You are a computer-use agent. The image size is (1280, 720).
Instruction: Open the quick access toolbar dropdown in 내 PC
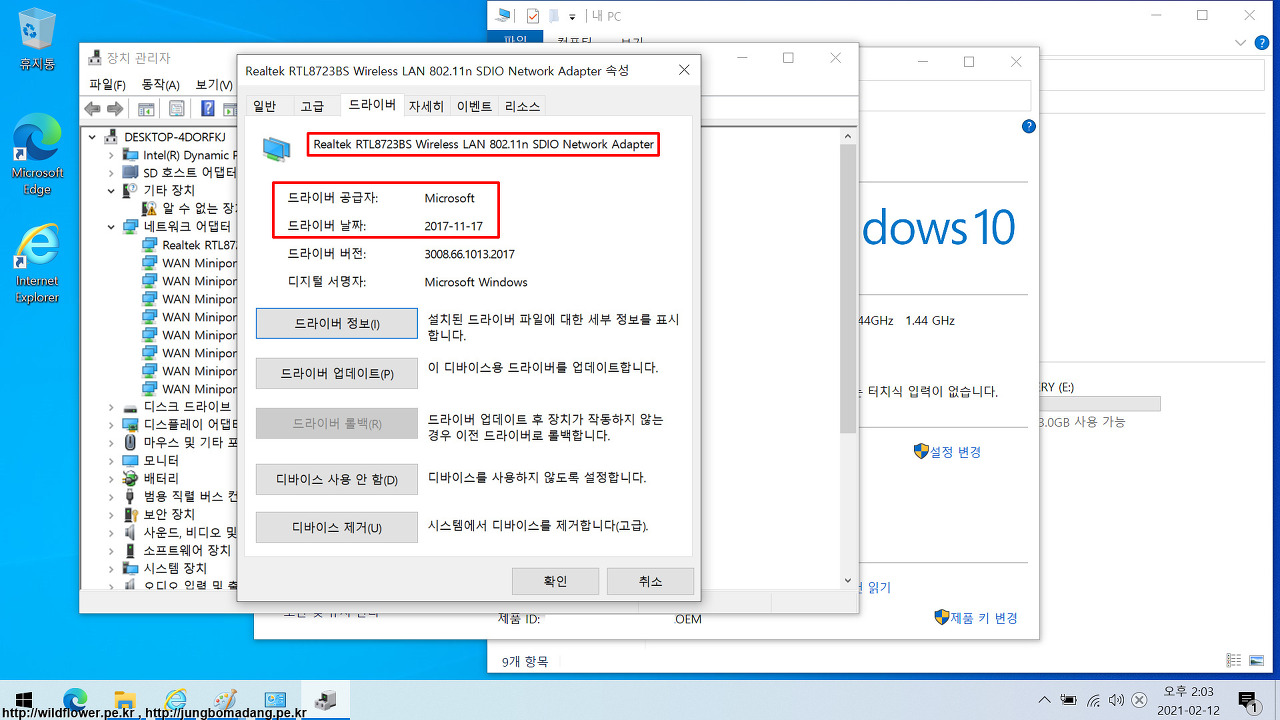[572, 16]
